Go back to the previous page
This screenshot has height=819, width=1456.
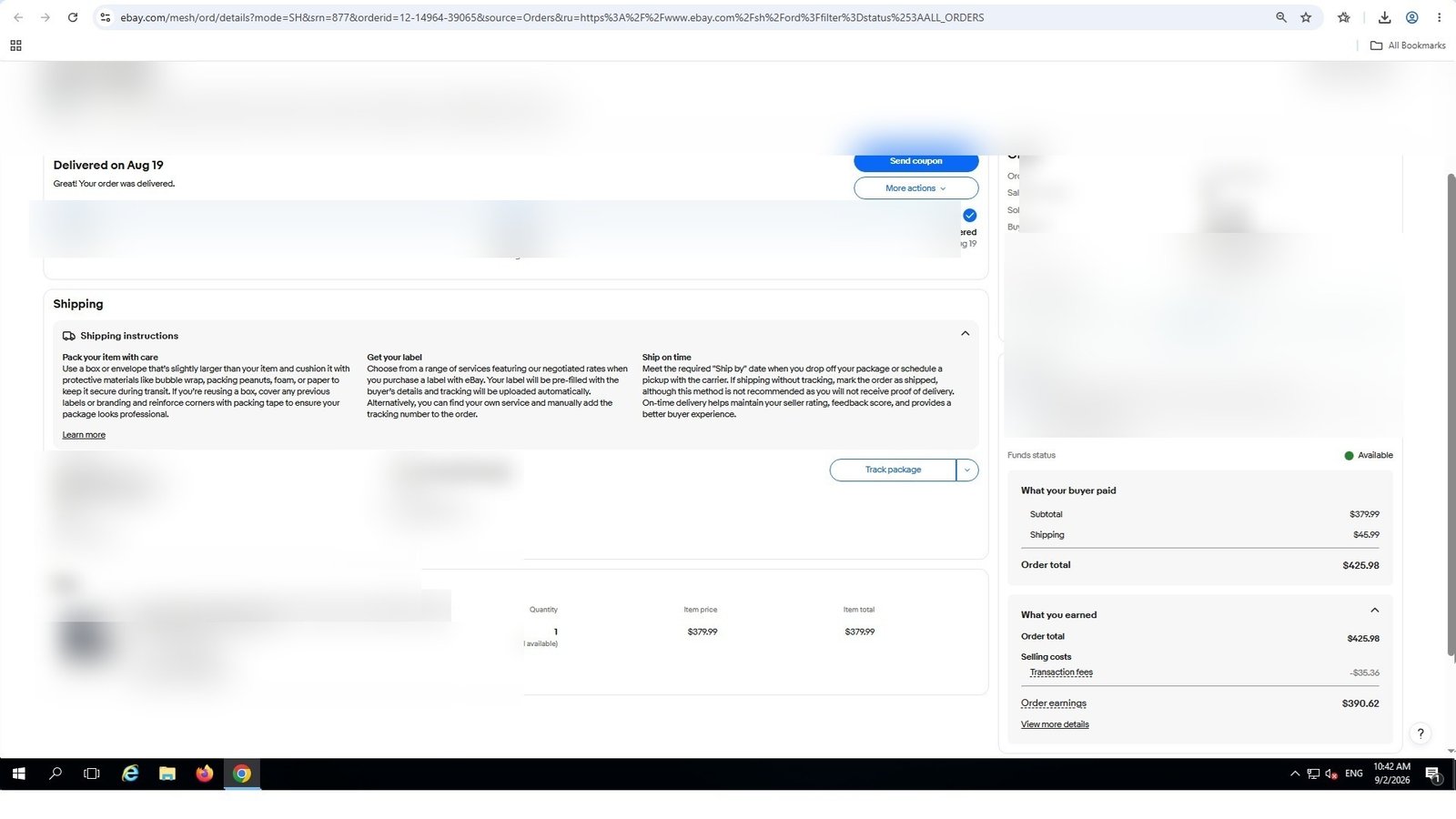click(18, 17)
